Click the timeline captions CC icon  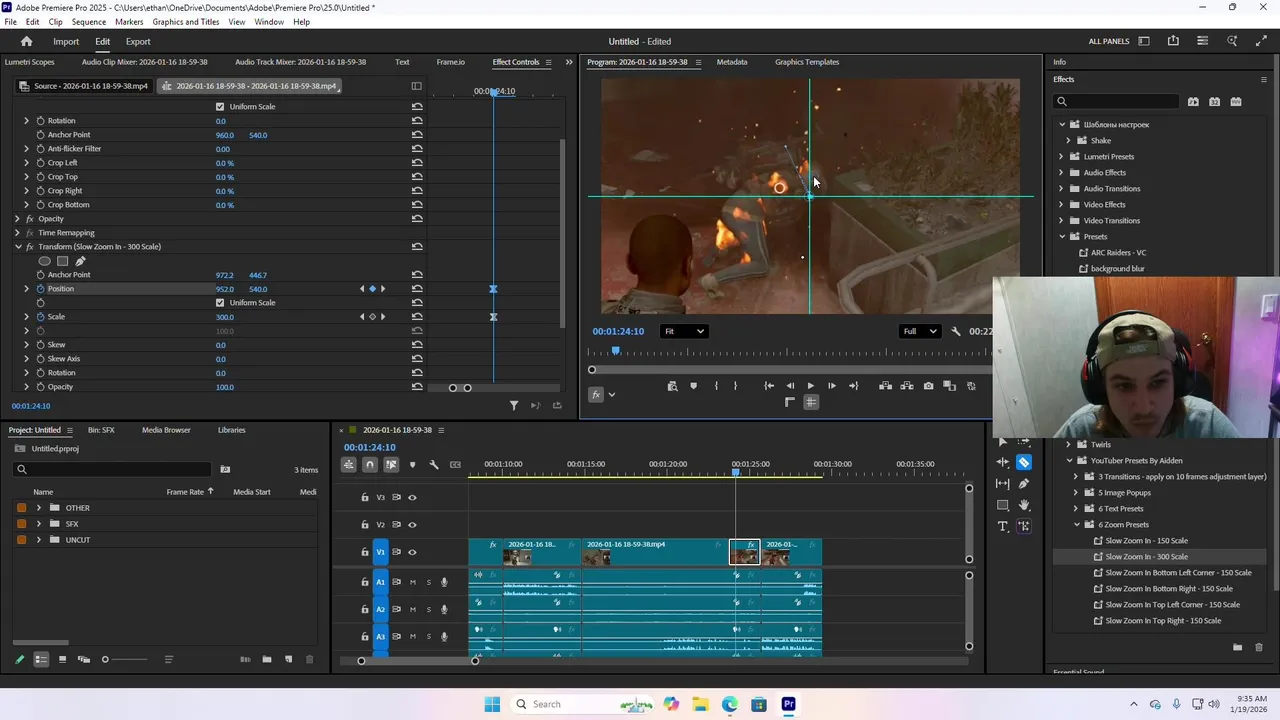[455, 464]
